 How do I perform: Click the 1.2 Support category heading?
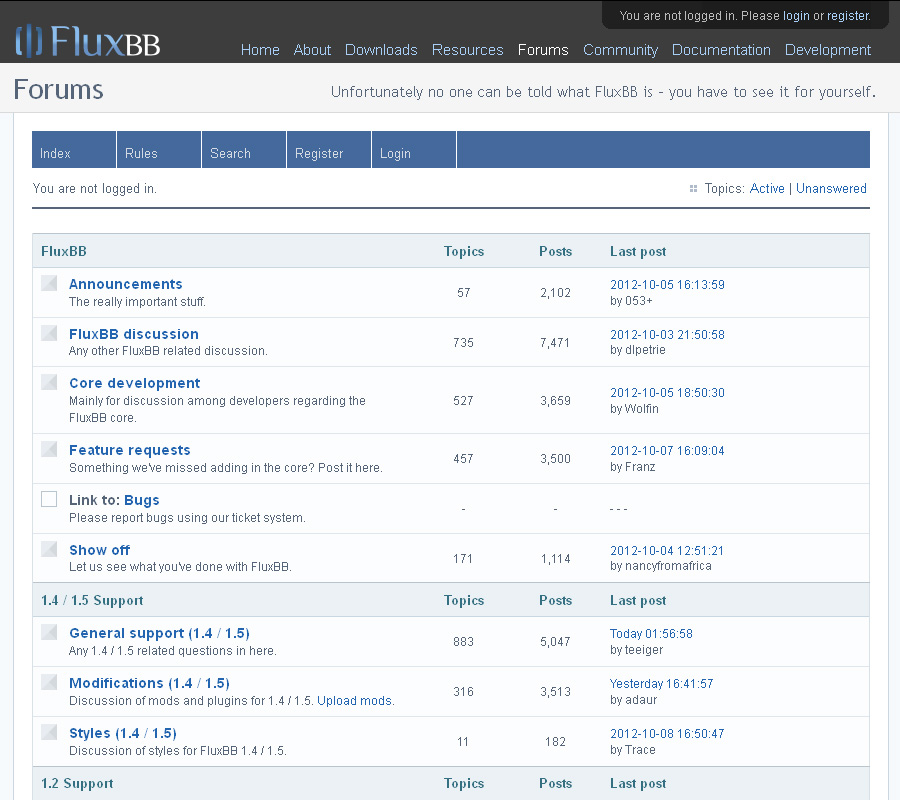[77, 783]
